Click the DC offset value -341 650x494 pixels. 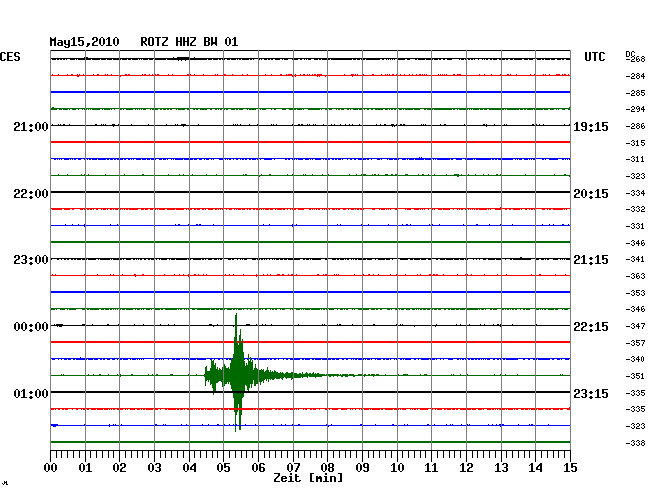pos(635,259)
